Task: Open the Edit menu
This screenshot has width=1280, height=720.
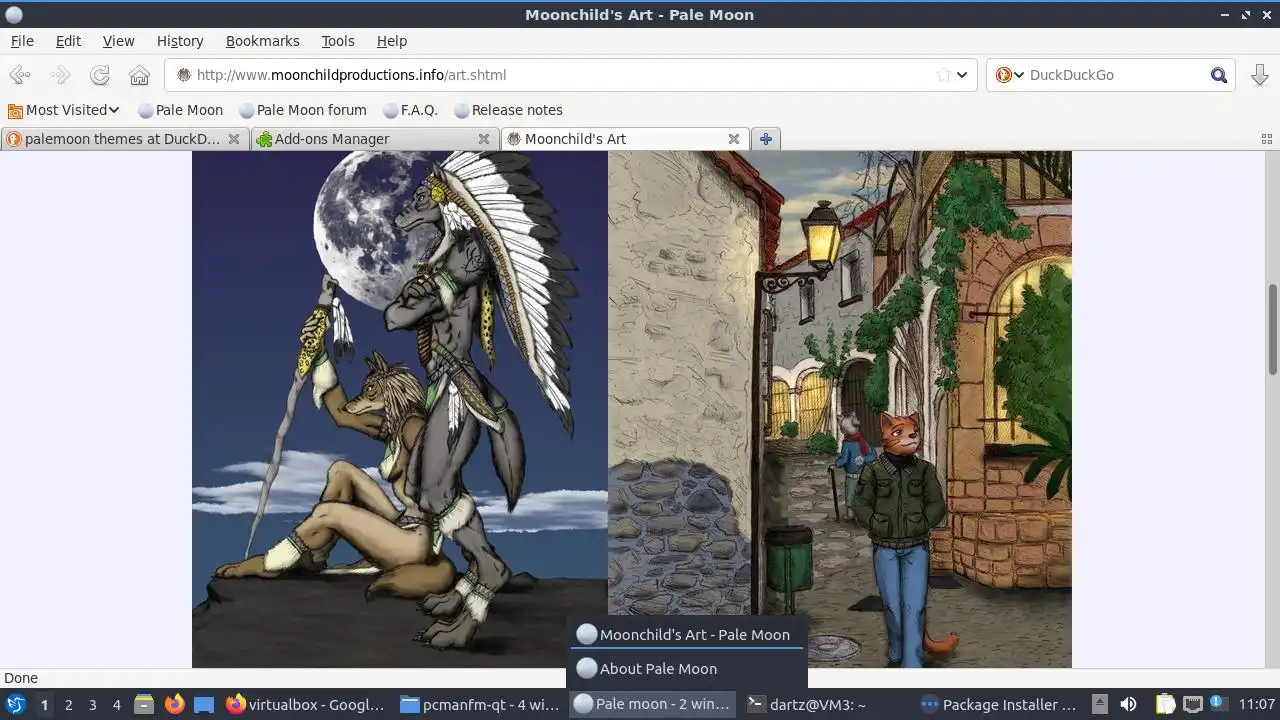Action: tap(68, 41)
